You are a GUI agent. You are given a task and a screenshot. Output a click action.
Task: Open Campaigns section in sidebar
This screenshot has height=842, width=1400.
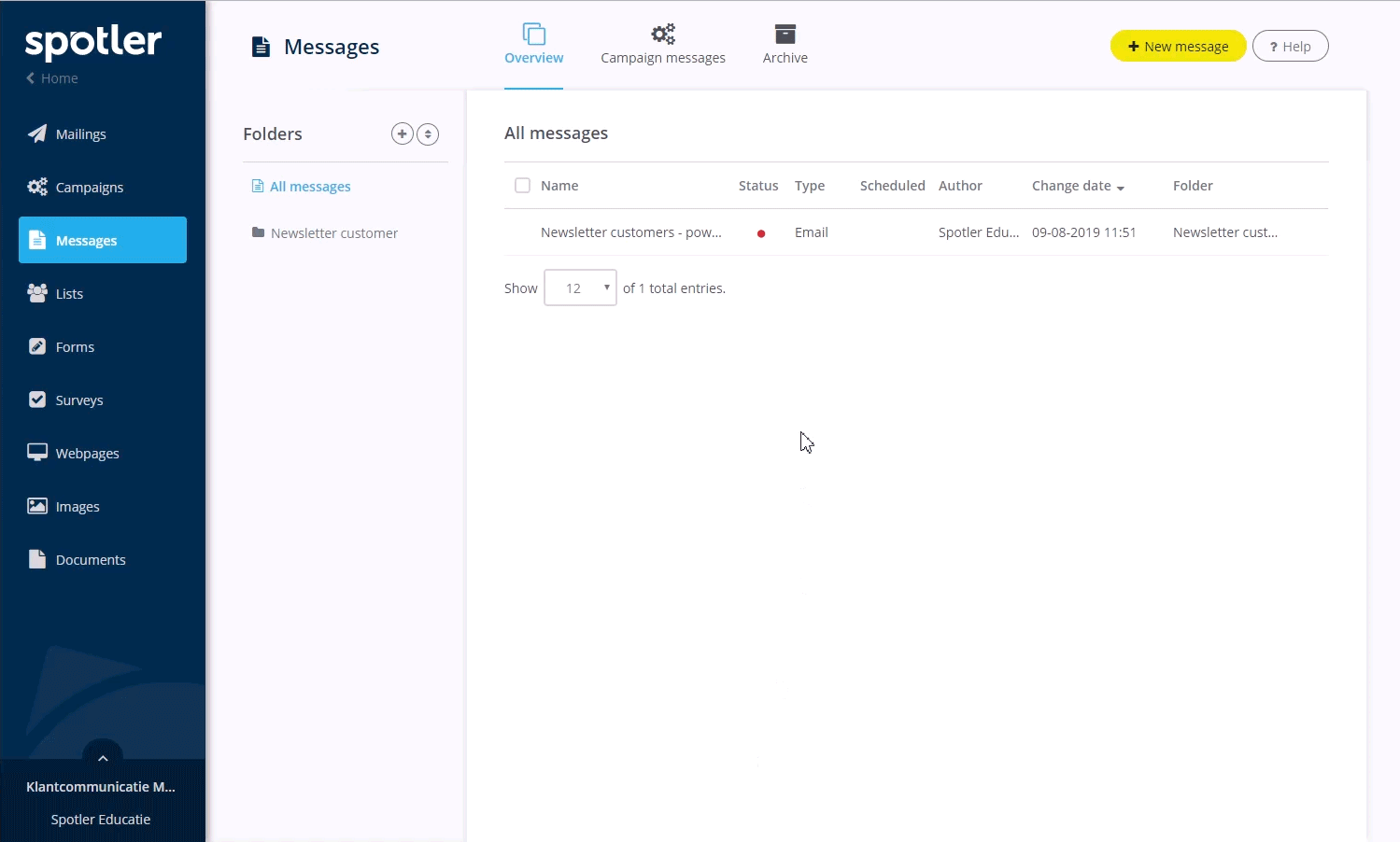89,188
